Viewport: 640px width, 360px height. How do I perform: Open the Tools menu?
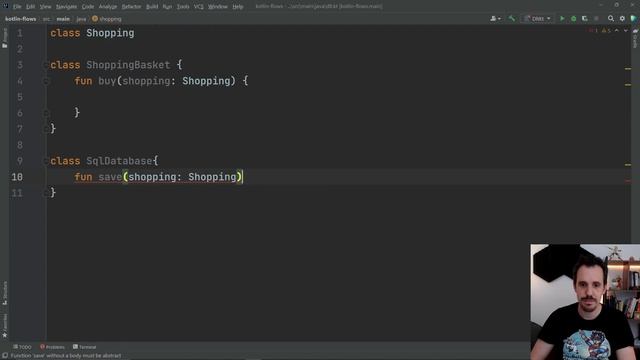tap(183, 7)
